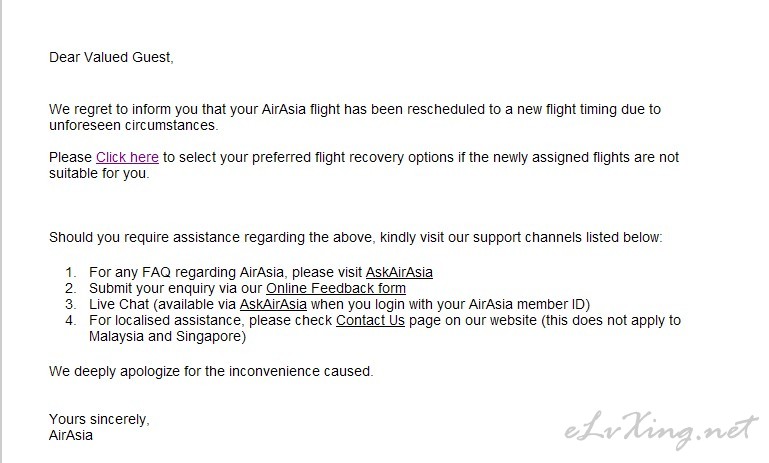Click the "We deeply apologize" sentence
The width and height of the screenshot is (769, 463).
(x=211, y=371)
